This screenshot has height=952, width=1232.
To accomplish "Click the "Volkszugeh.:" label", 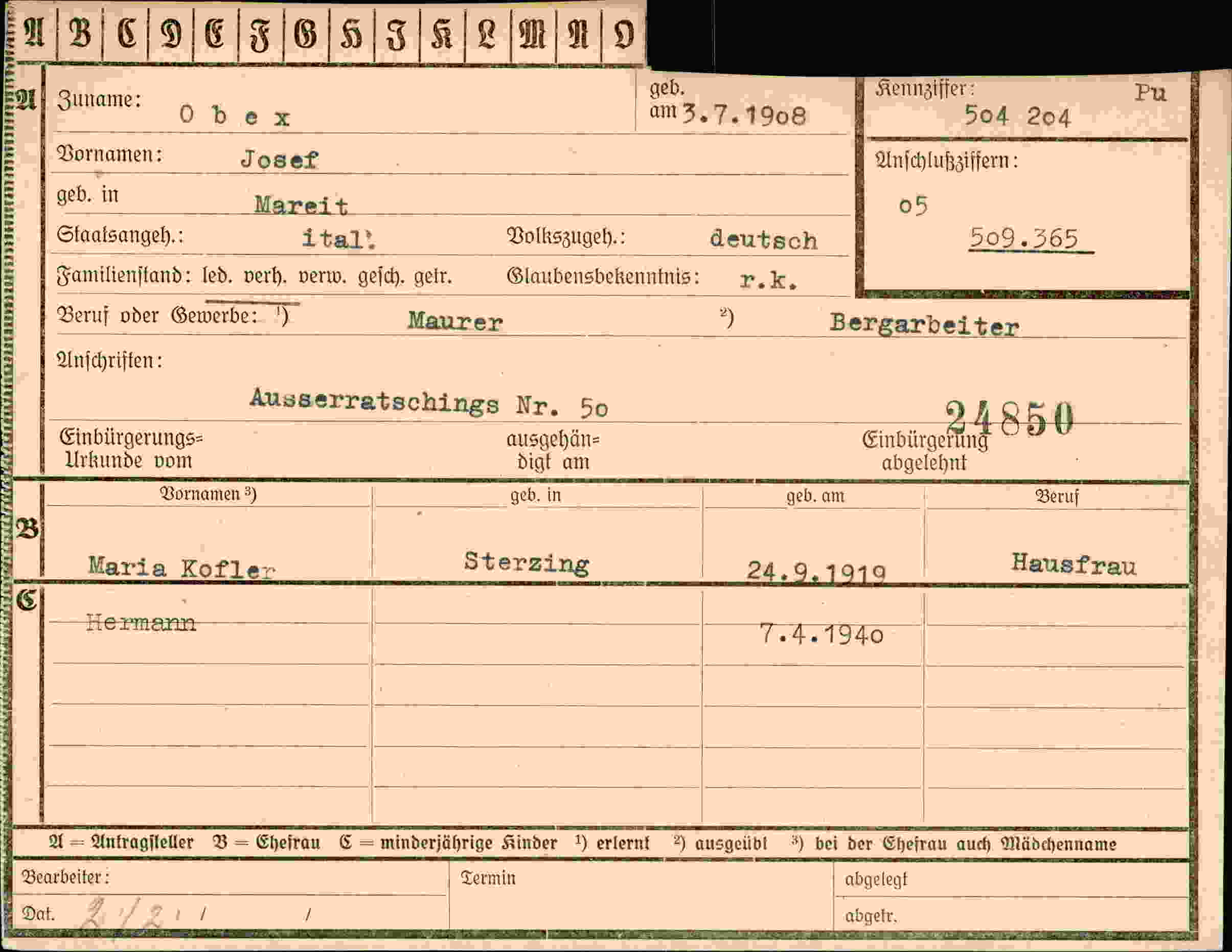I will (x=566, y=236).
